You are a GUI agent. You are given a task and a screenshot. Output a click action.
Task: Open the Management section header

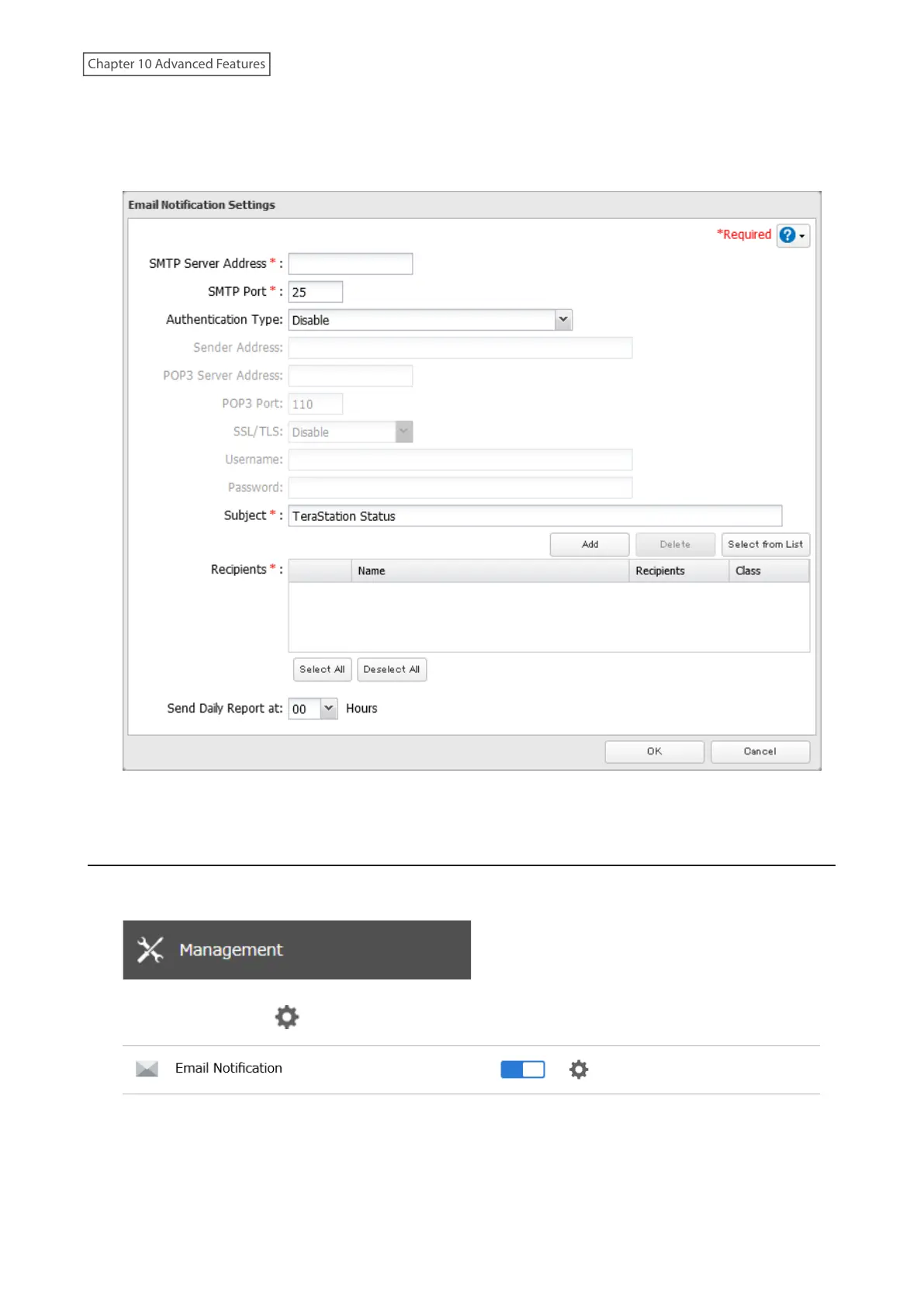296,949
